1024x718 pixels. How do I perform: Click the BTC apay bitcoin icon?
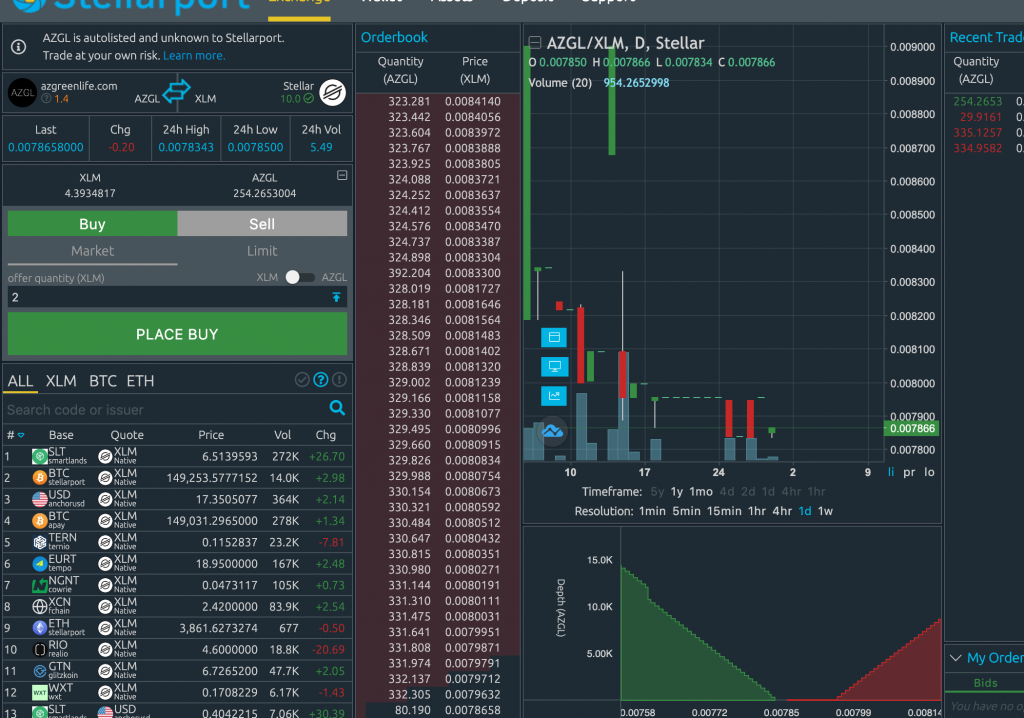[x=40, y=521]
